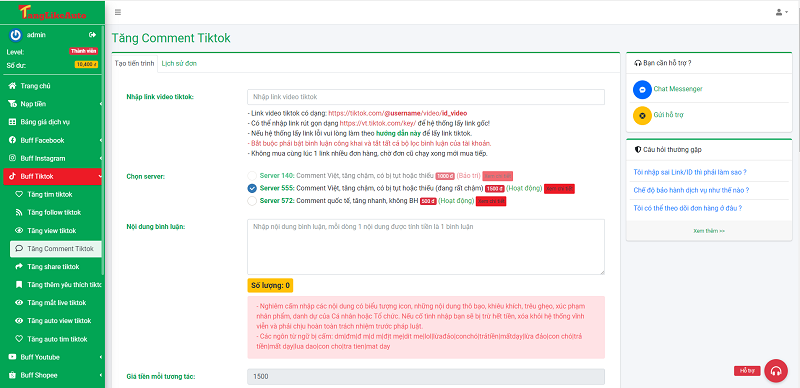Click Xem chi tiết for Server 572

coord(491,201)
